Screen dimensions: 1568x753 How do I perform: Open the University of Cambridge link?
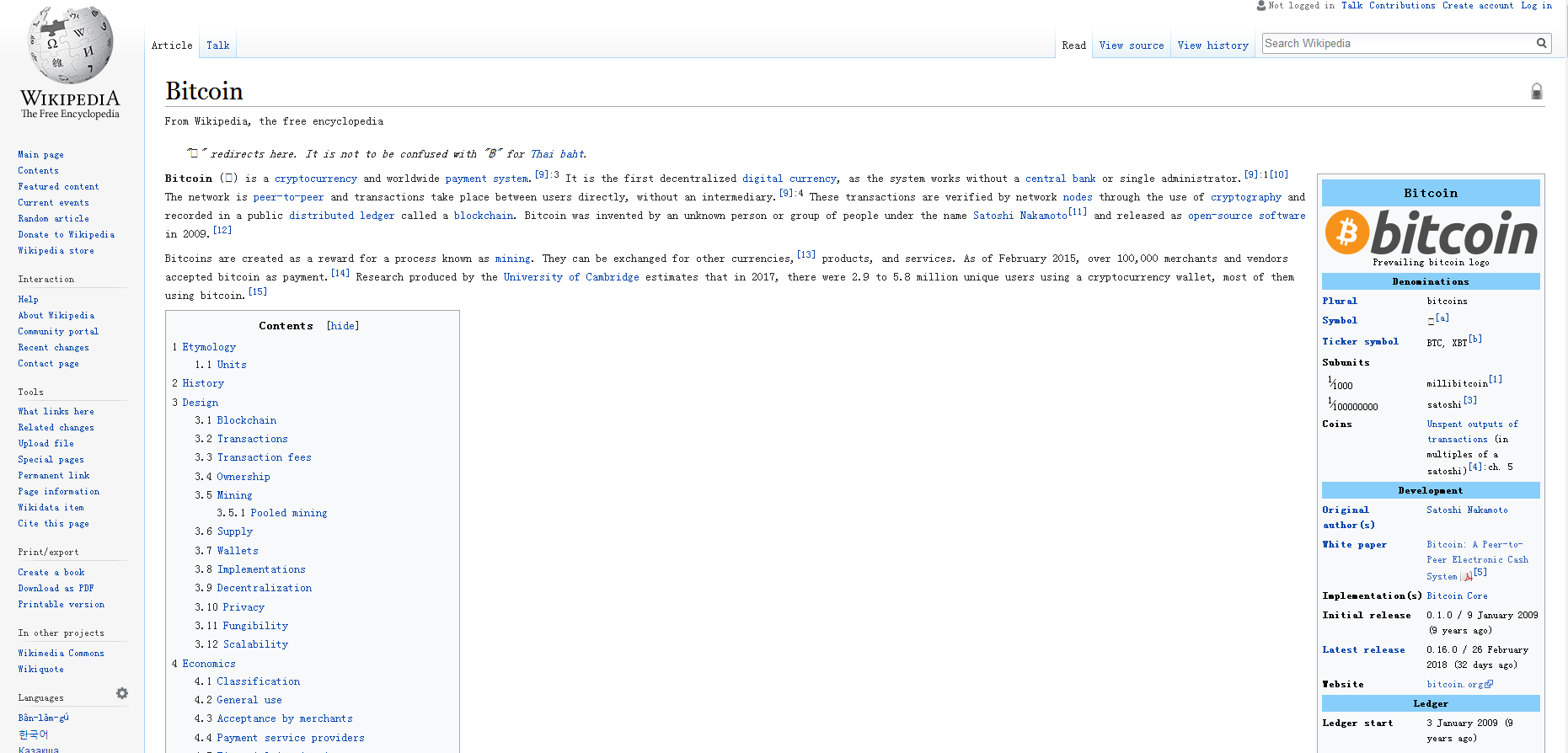pos(571,277)
